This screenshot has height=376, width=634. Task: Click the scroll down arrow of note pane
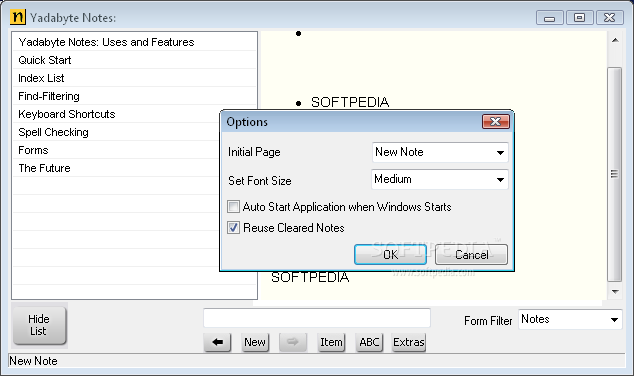615,292
